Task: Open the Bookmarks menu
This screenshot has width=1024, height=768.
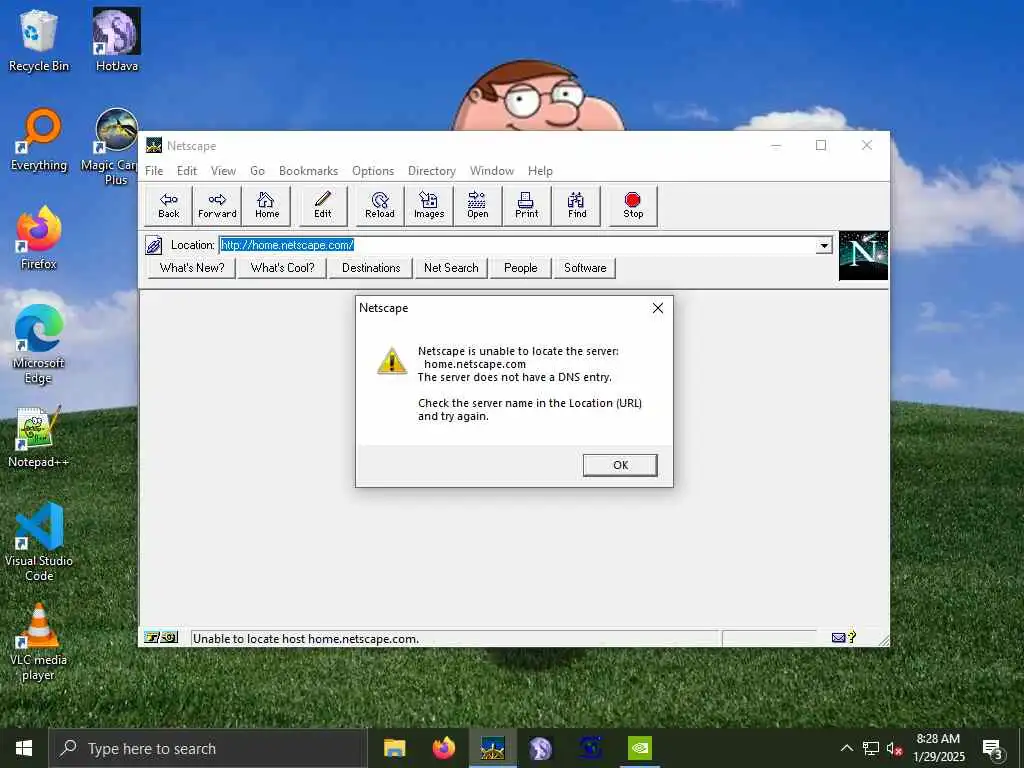Action: click(308, 171)
